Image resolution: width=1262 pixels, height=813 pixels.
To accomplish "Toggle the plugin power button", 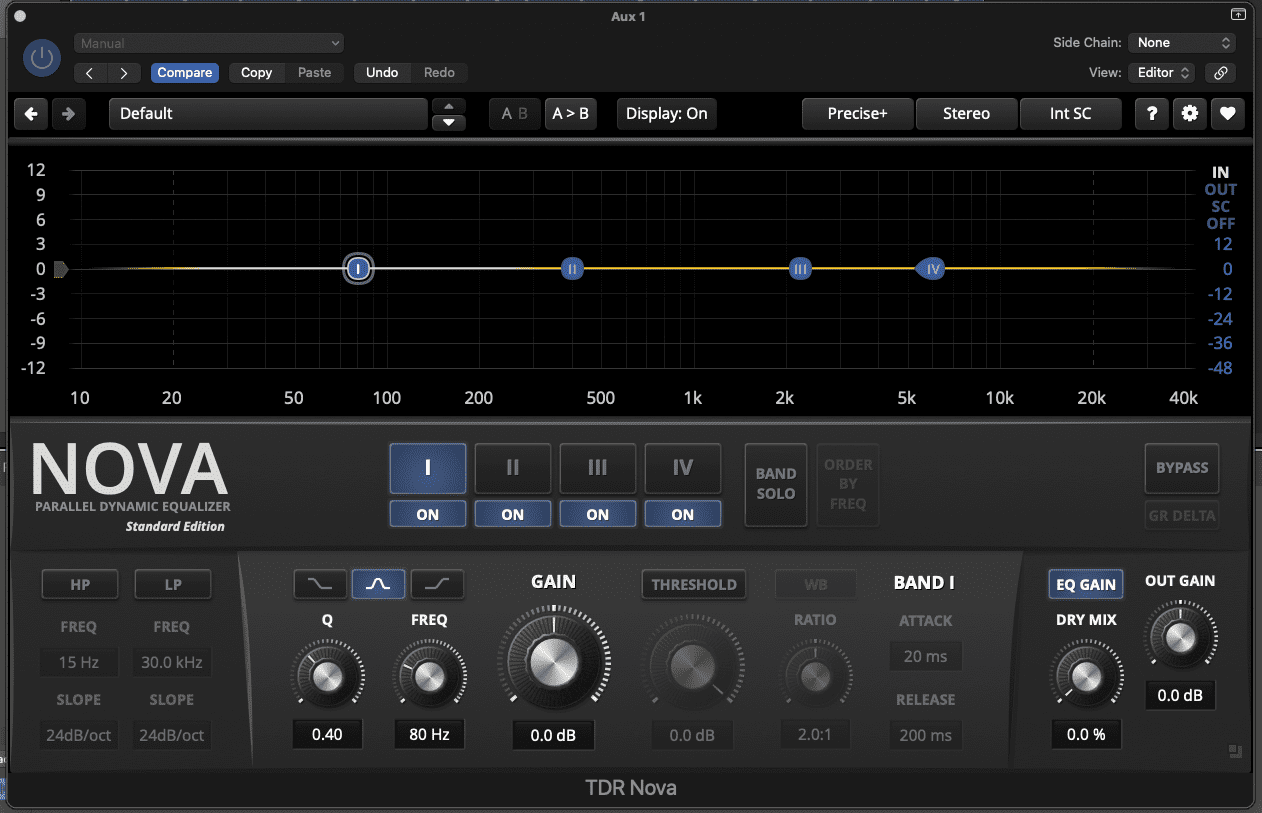I will coord(42,58).
